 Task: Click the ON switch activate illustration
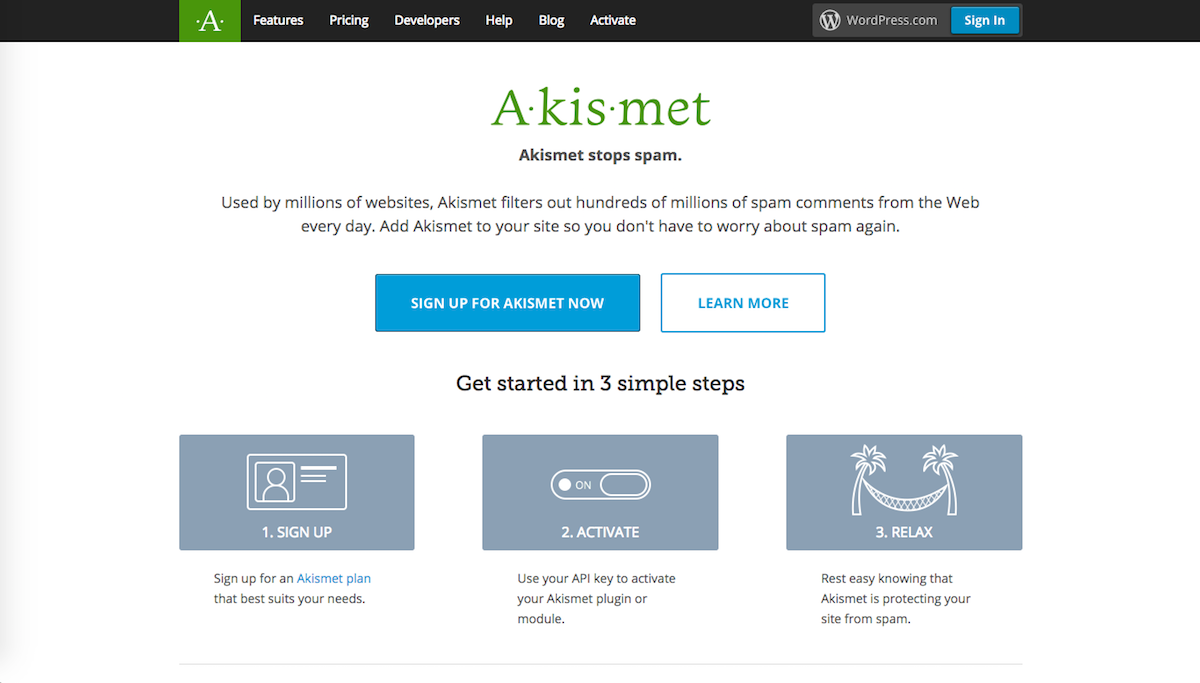[600, 485]
